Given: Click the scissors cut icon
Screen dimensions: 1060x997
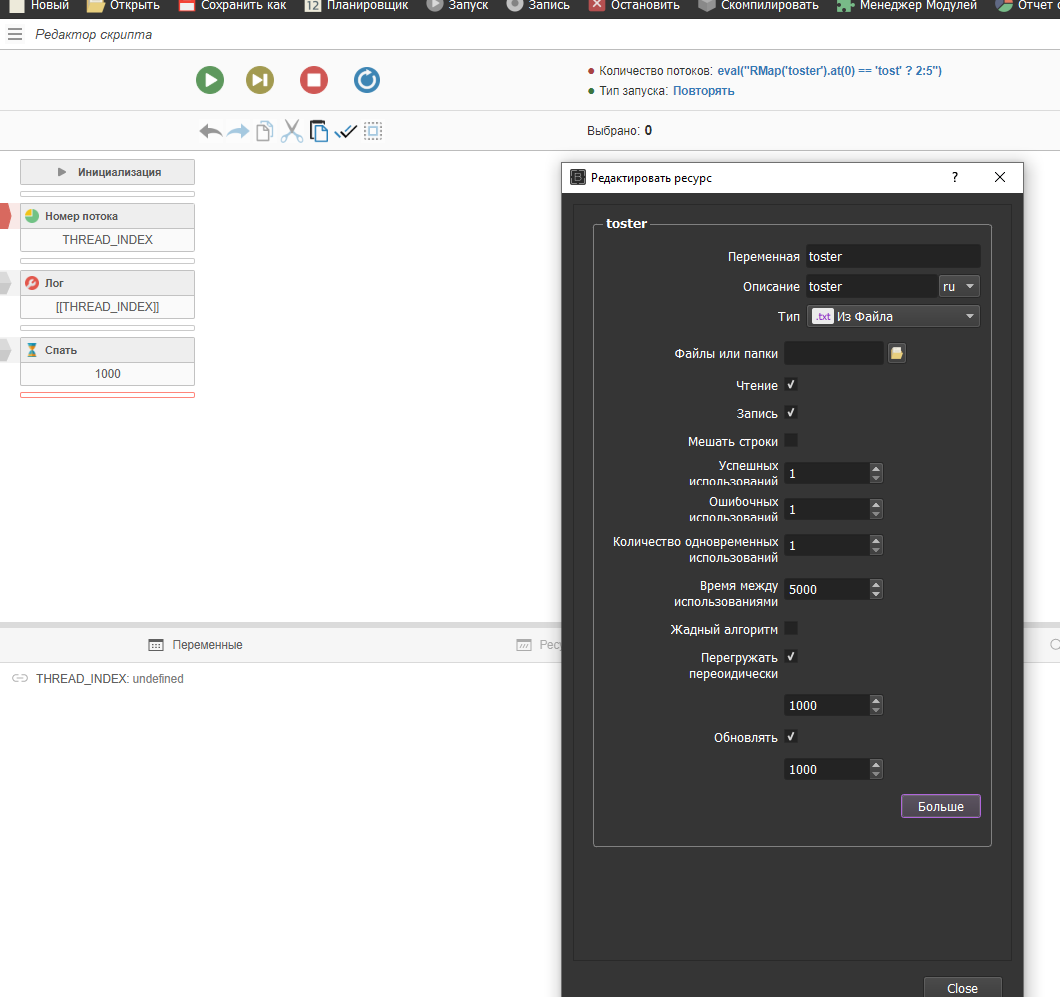Looking at the screenshot, I should pos(291,131).
